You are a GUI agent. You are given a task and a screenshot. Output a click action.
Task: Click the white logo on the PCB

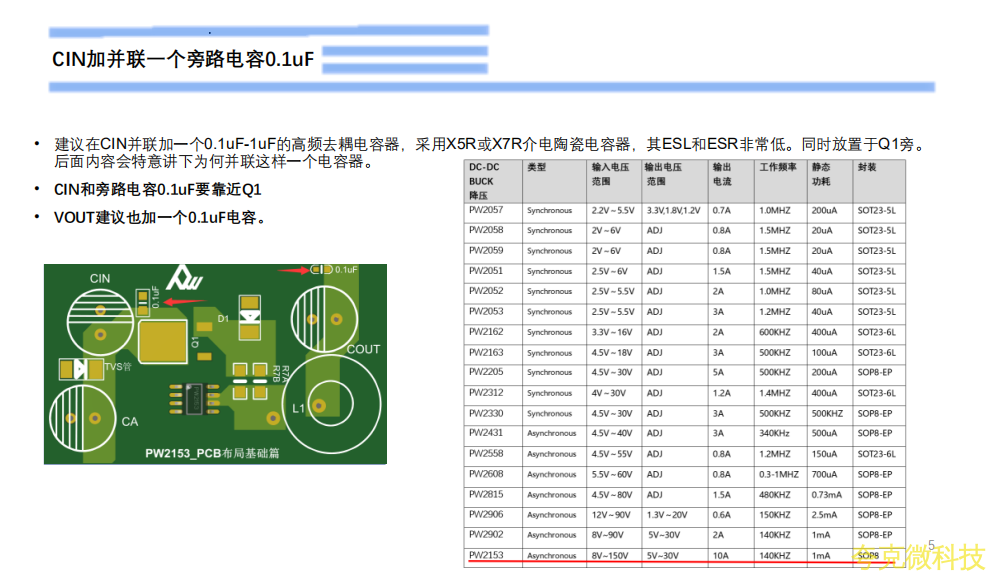click(183, 280)
